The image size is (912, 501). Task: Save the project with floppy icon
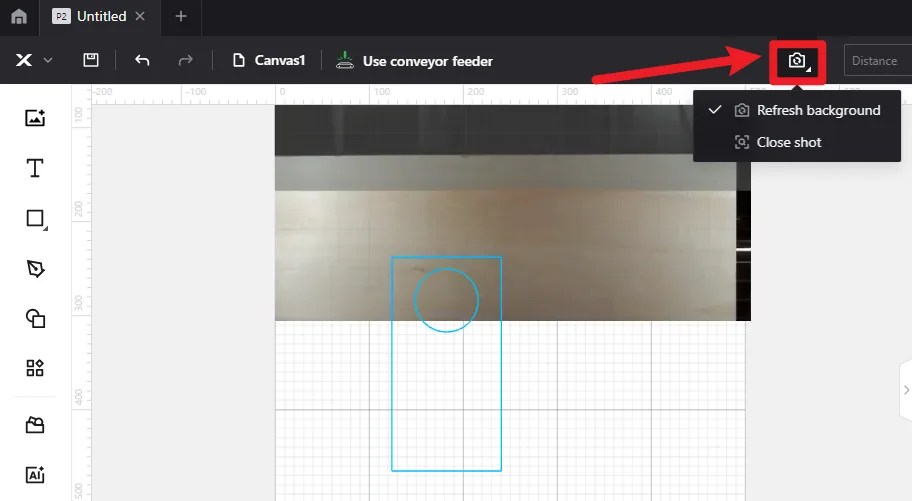click(x=91, y=60)
